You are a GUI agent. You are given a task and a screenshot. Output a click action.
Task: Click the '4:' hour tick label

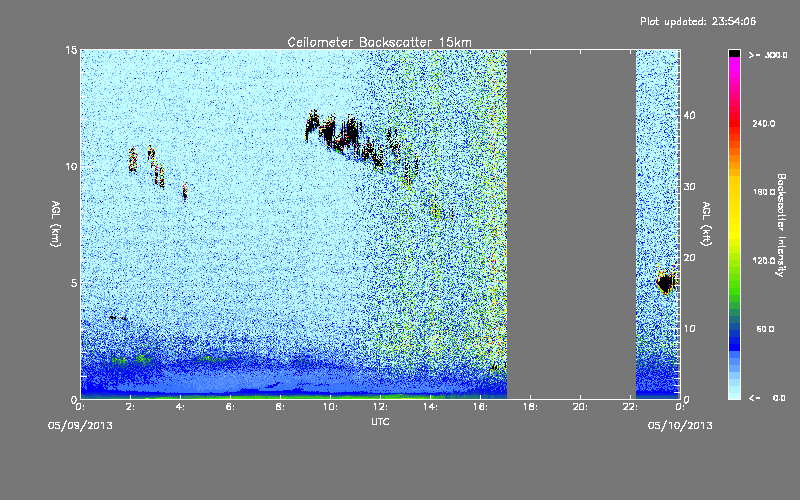[x=180, y=407]
